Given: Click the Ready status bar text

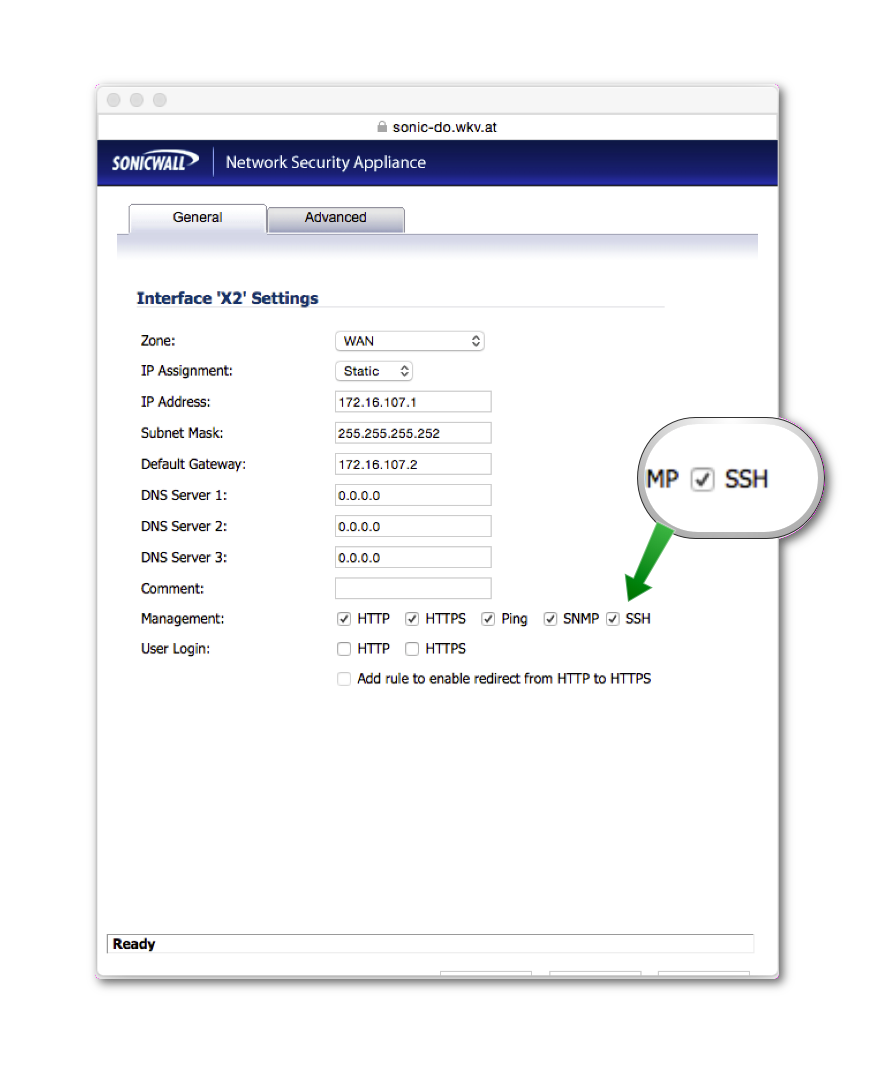Looking at the screenshot, I should (134, 944).
